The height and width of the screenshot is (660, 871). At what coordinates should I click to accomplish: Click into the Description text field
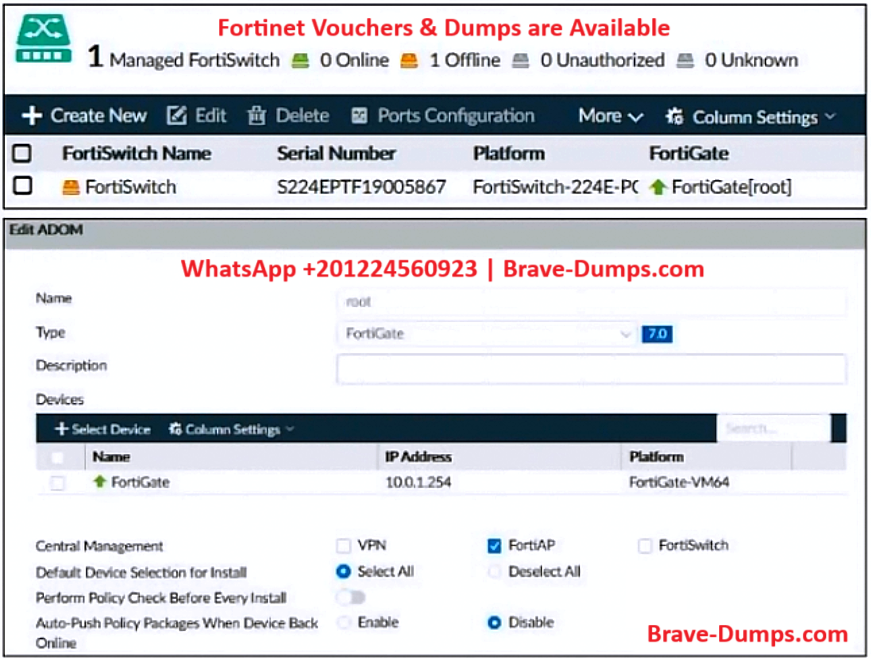[x=591, y=368]
